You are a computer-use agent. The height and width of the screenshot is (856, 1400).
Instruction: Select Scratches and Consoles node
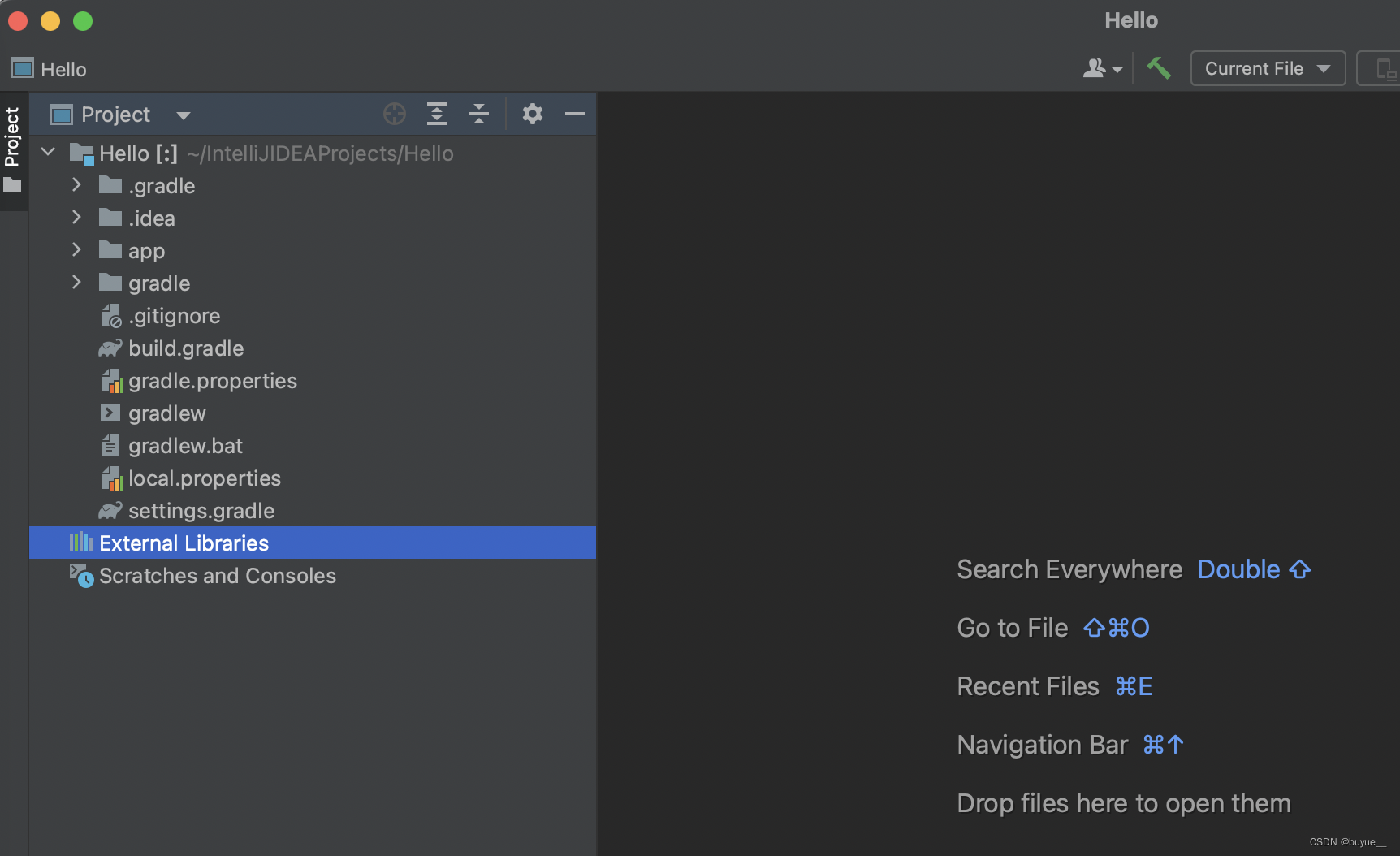[x=218, y=576]
